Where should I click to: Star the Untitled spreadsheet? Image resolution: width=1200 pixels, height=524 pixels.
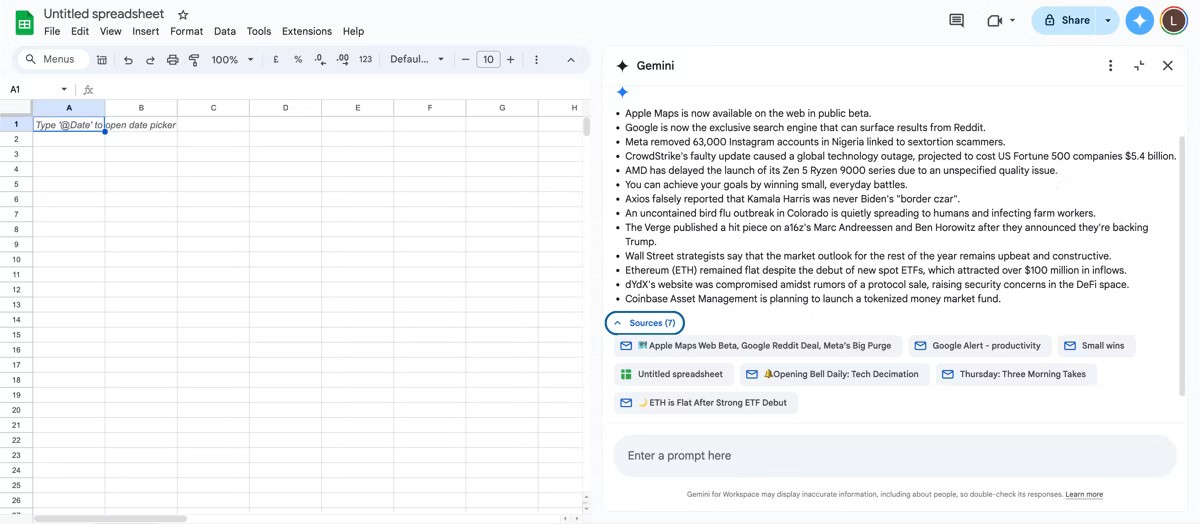183,15
